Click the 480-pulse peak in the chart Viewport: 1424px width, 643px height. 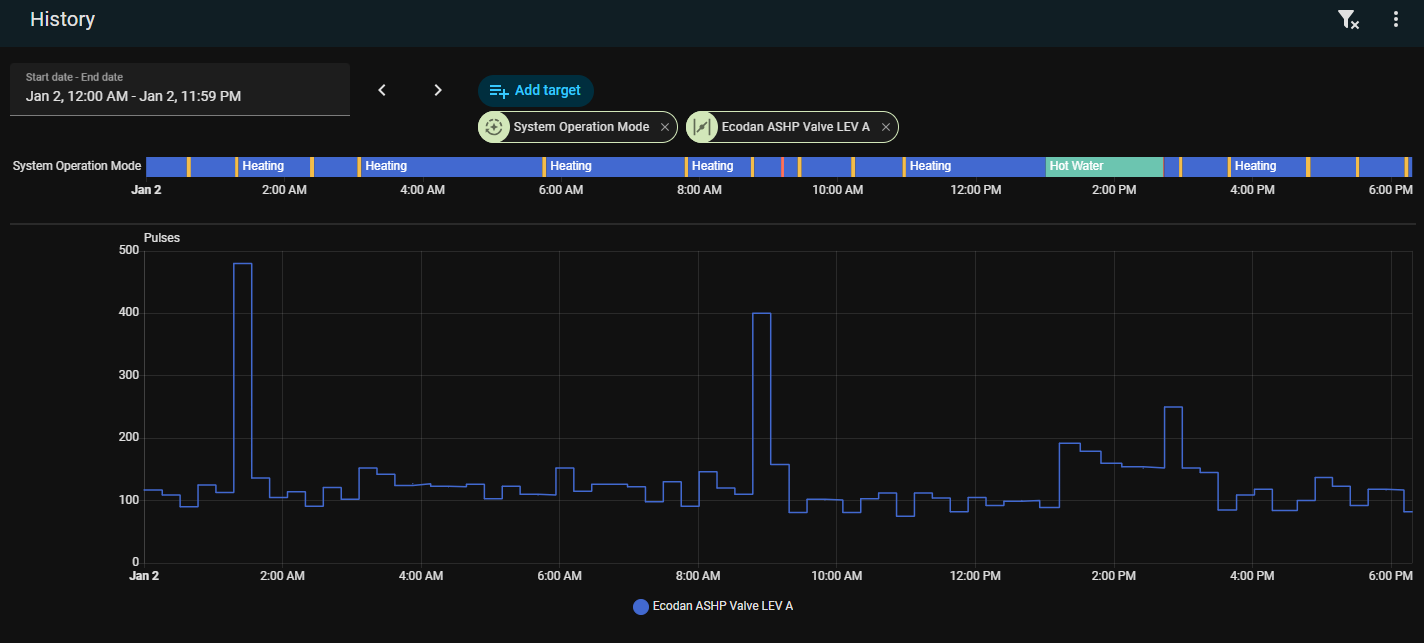[242, 264]
